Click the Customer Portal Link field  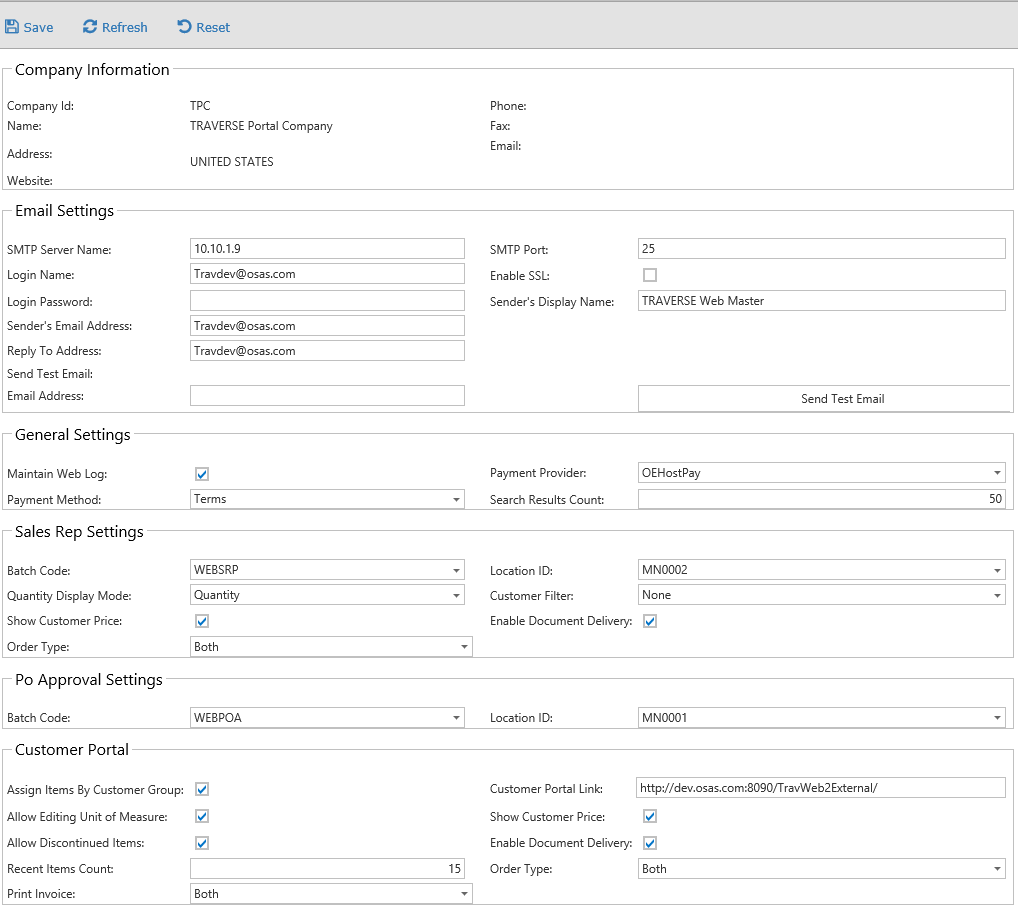point(821,788)
